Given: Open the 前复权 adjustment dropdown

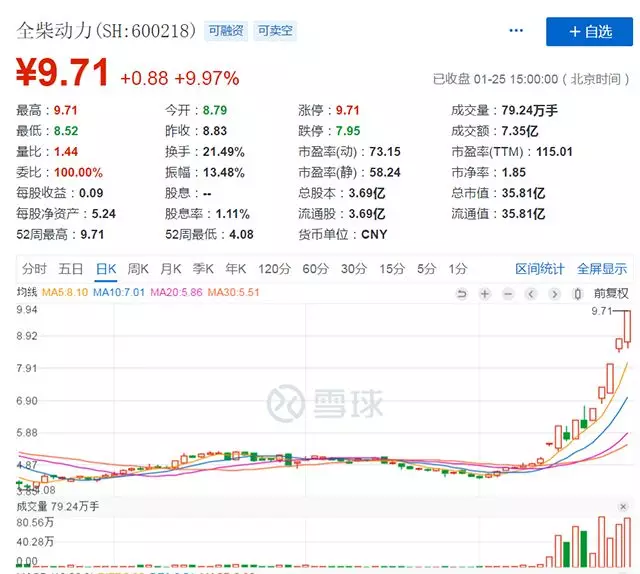Looking at the screenshot, I should (x=611, y=294).
